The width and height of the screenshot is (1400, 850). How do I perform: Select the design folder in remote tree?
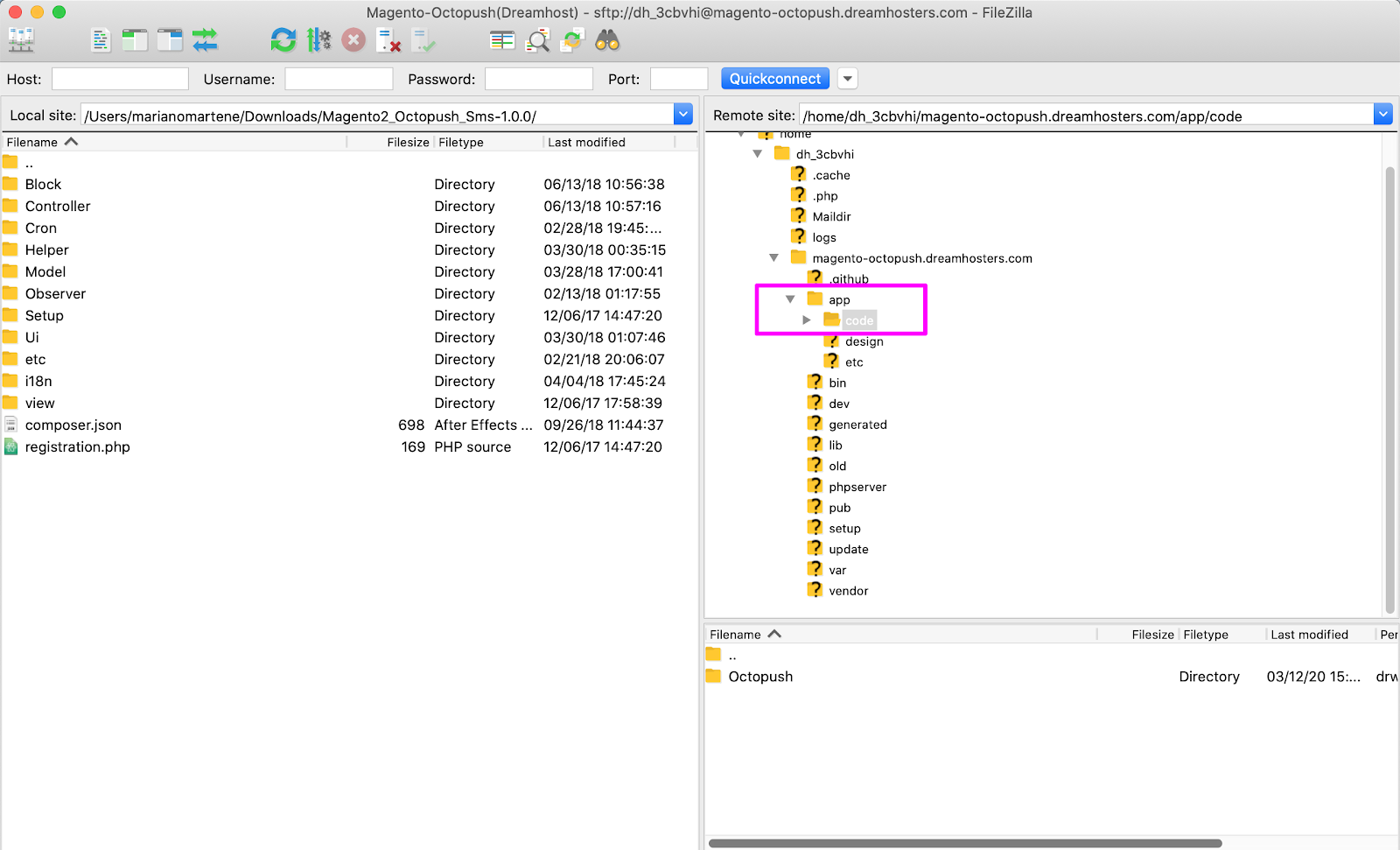pos(864,341)
